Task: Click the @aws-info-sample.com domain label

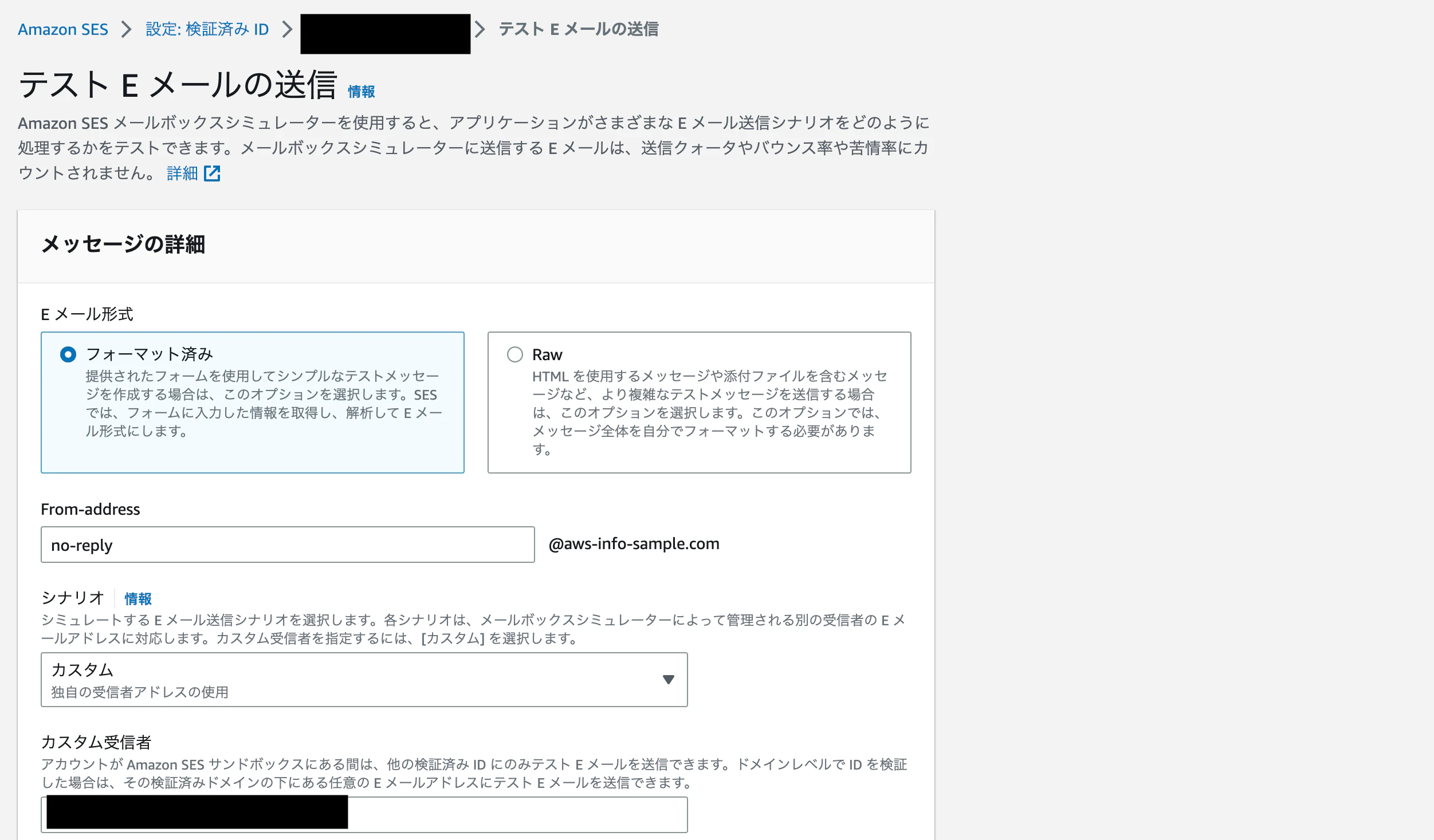Action: tap(633, 544)
